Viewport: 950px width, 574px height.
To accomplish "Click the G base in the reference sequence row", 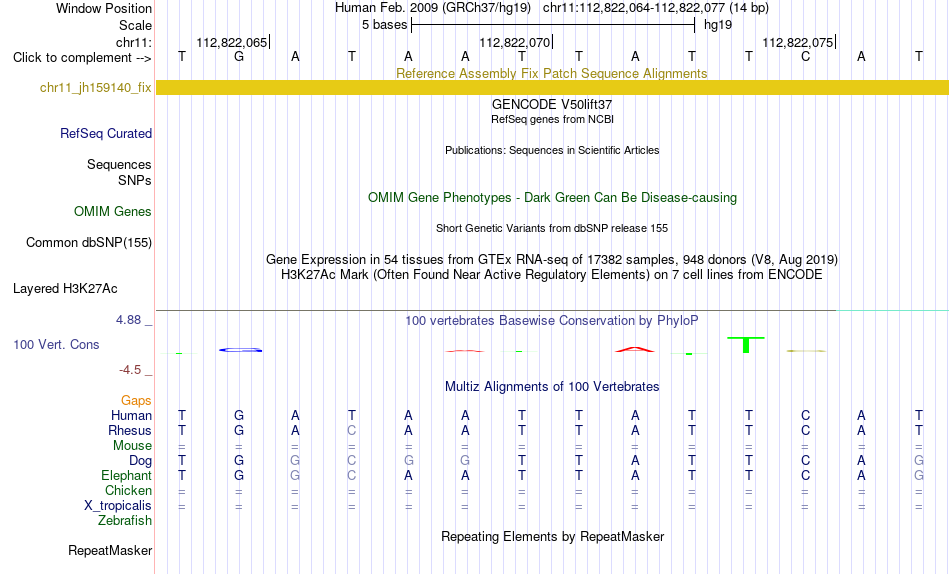I will click(239, 56).
